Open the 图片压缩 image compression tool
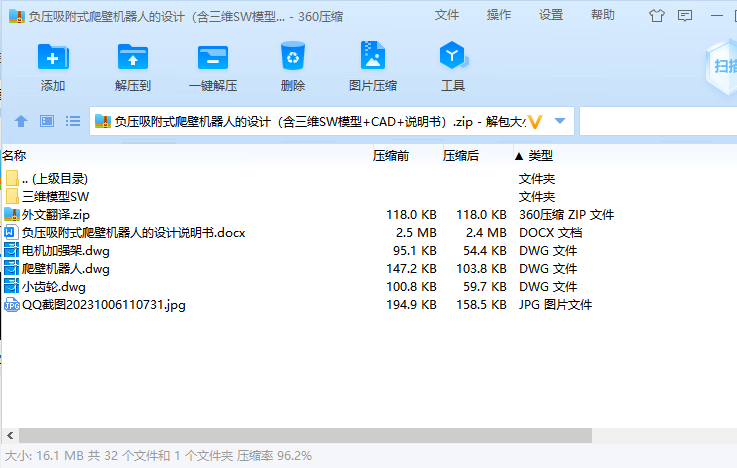 pyautogui.click(x=373, y=55)
